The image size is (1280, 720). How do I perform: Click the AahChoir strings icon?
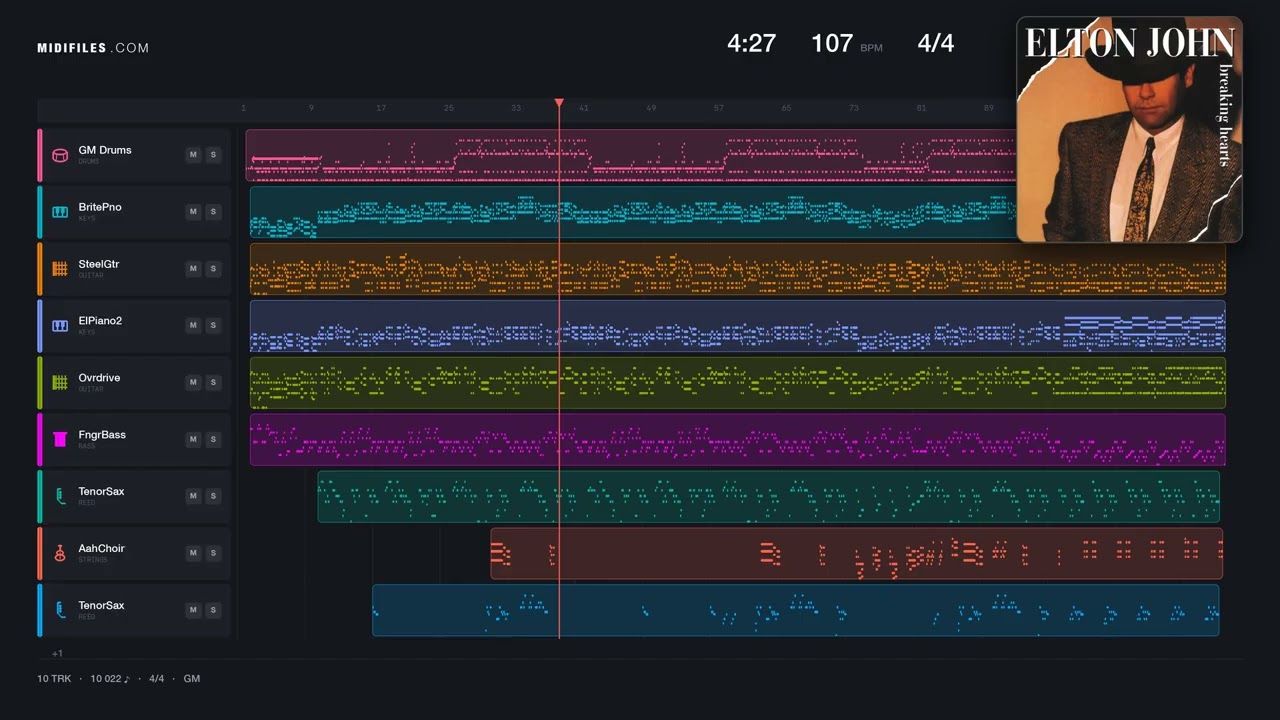pyautogui.click(x=60, y=554)
